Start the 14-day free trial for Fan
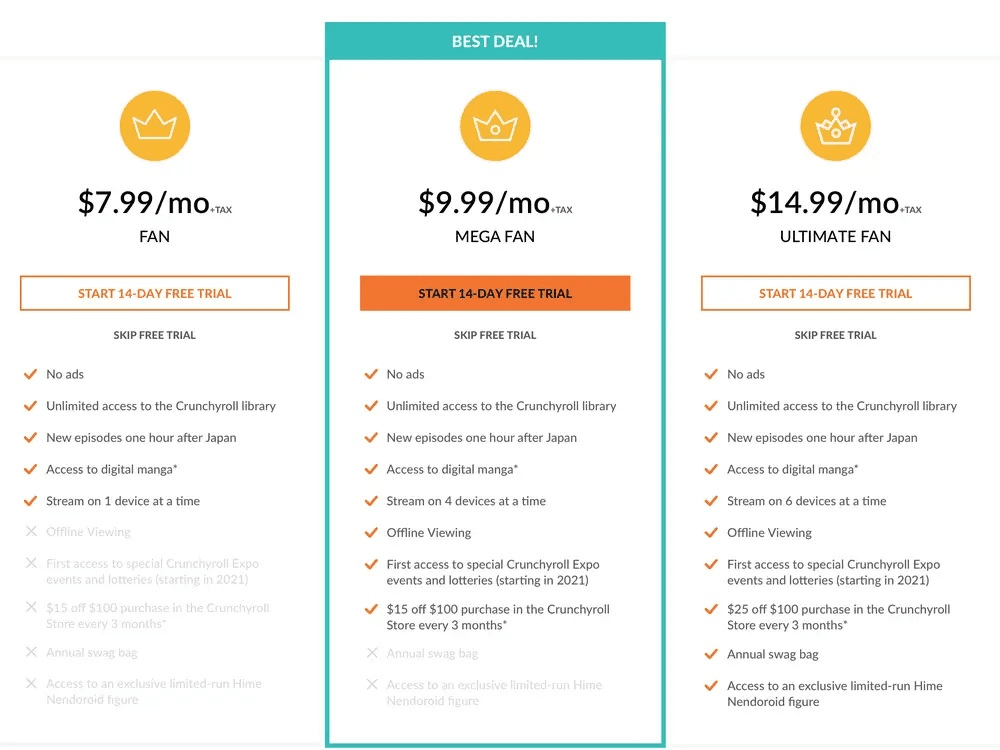Viewport: 1000px width, 750px height. click(154, 292)
